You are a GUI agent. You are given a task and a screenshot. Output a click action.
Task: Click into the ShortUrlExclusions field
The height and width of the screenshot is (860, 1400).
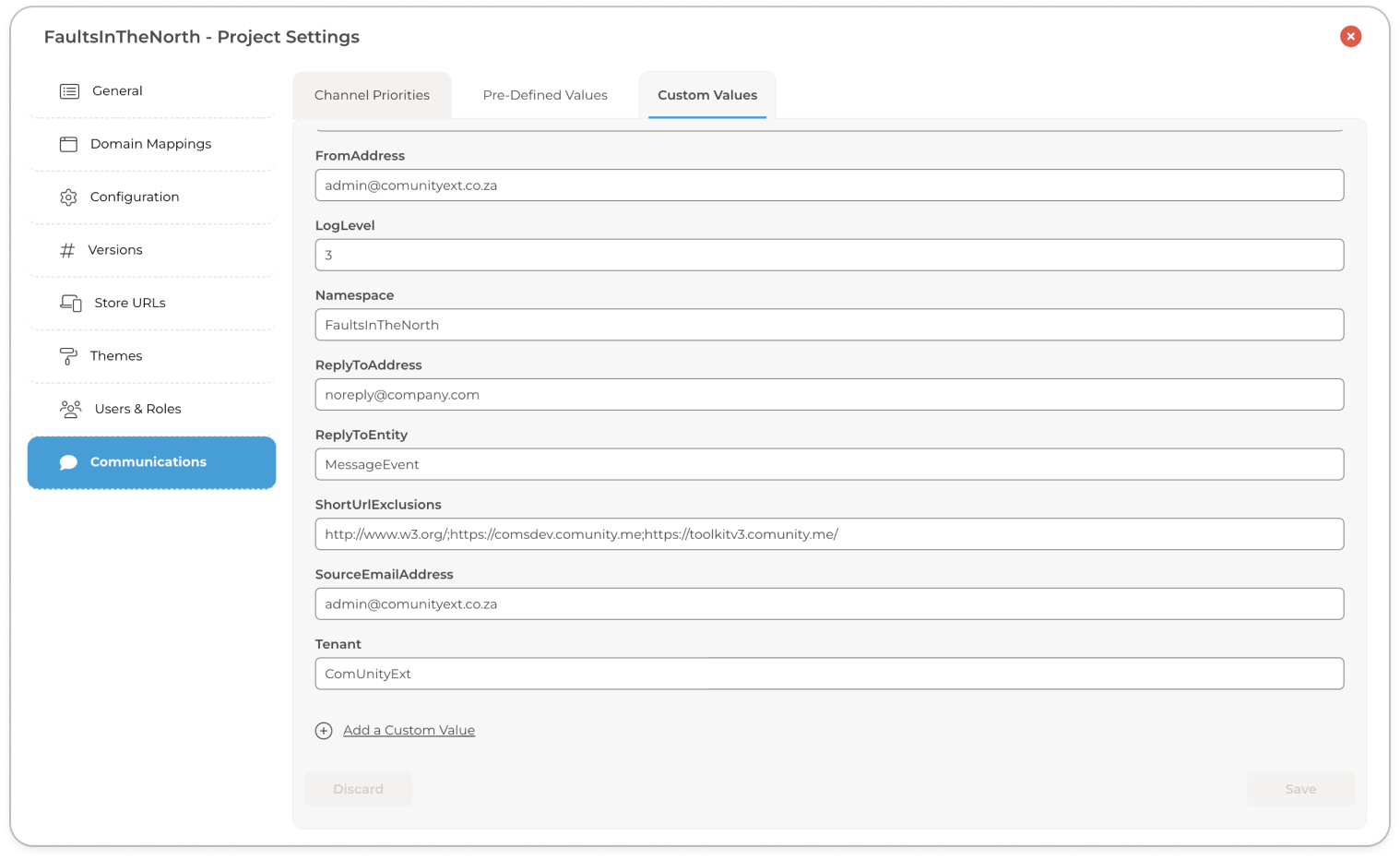tap(829, 534)
